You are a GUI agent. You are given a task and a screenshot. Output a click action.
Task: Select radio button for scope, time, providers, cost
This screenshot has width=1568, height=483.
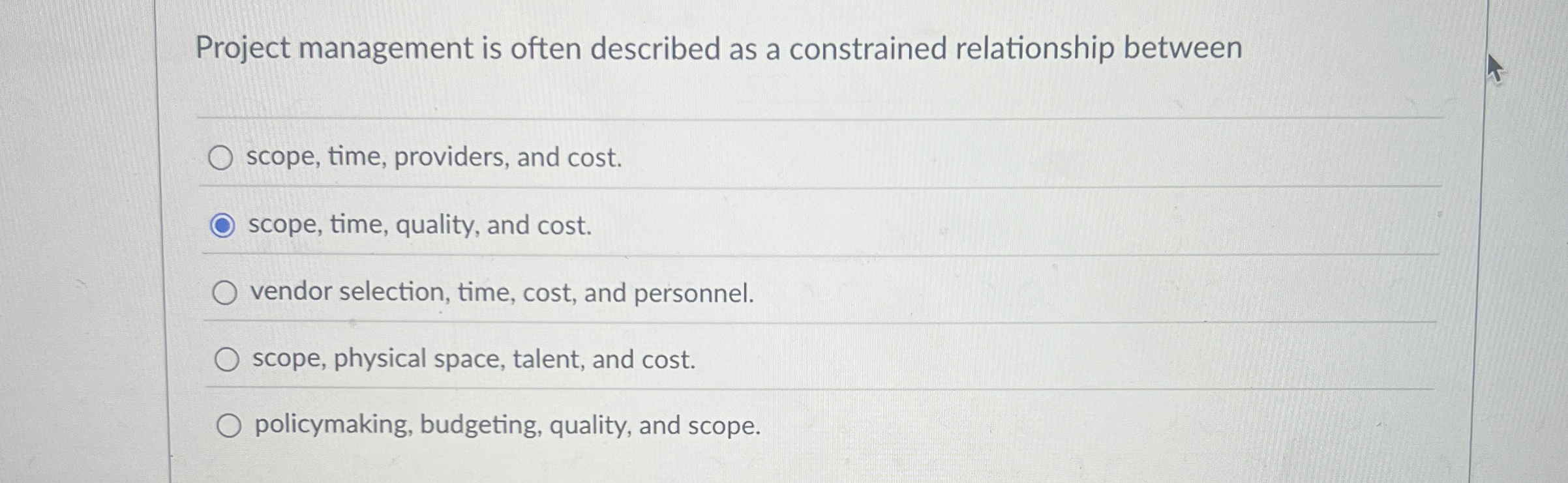pos(220,158)
